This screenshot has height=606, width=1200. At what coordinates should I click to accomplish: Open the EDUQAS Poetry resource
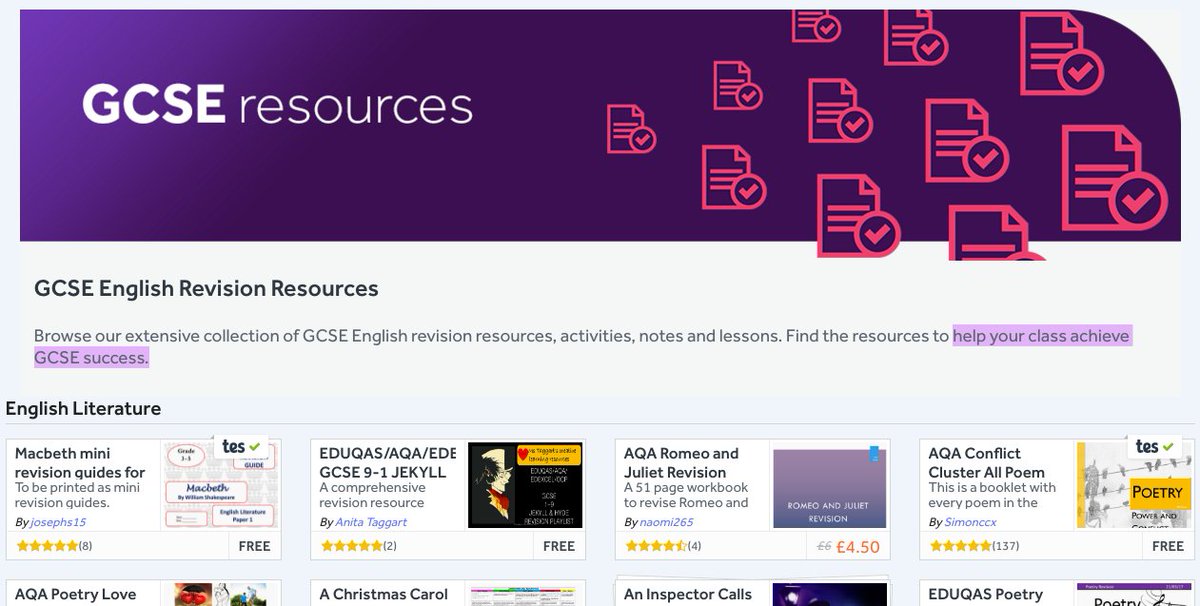click(x=986, y=594)
